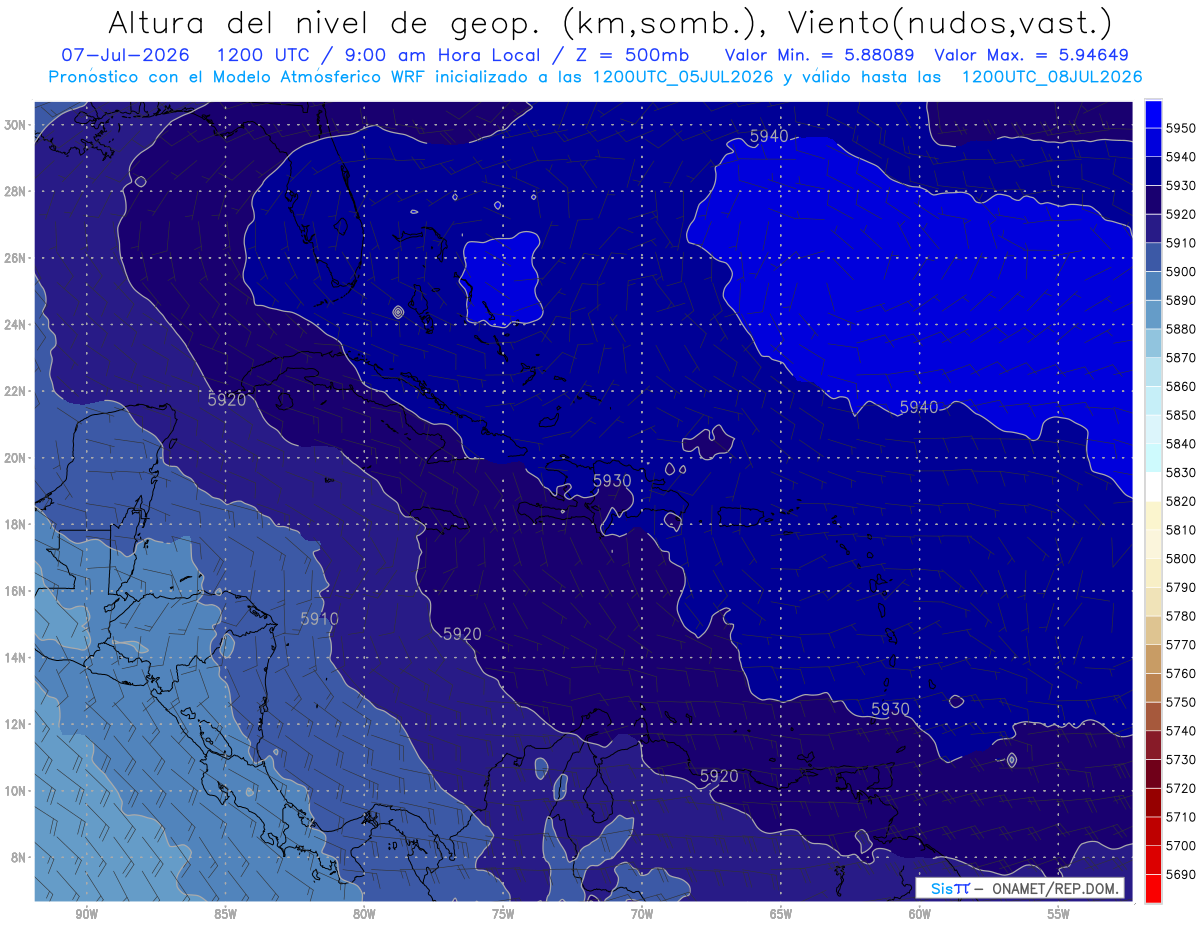Click the '70W' longitude axis label
This screenshot has height=927, width=1200.
642,915
